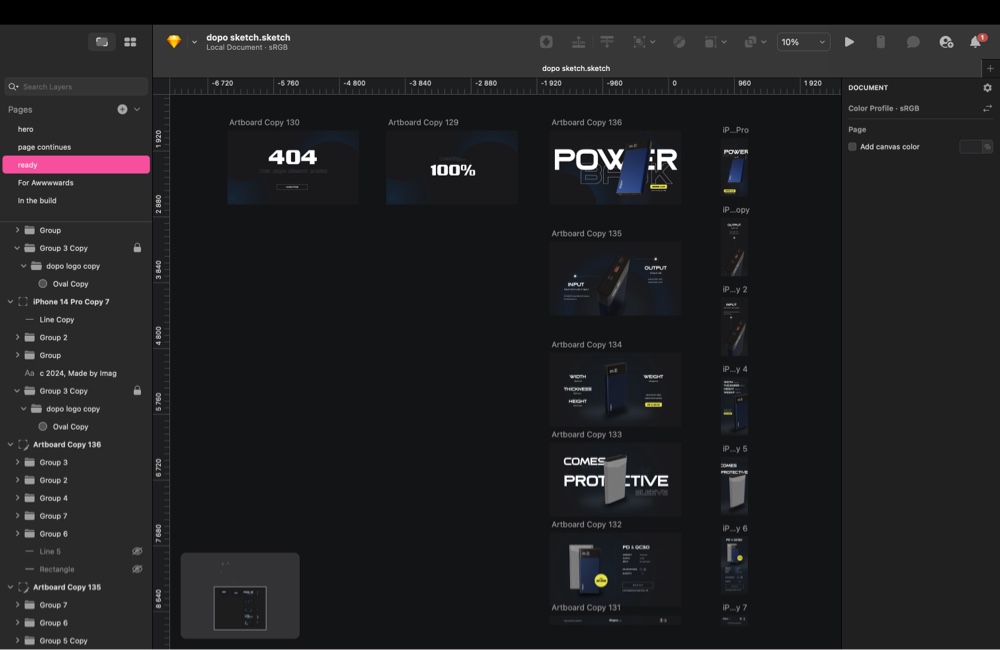Click the Insert Sketch diamond button

(174, 42)
